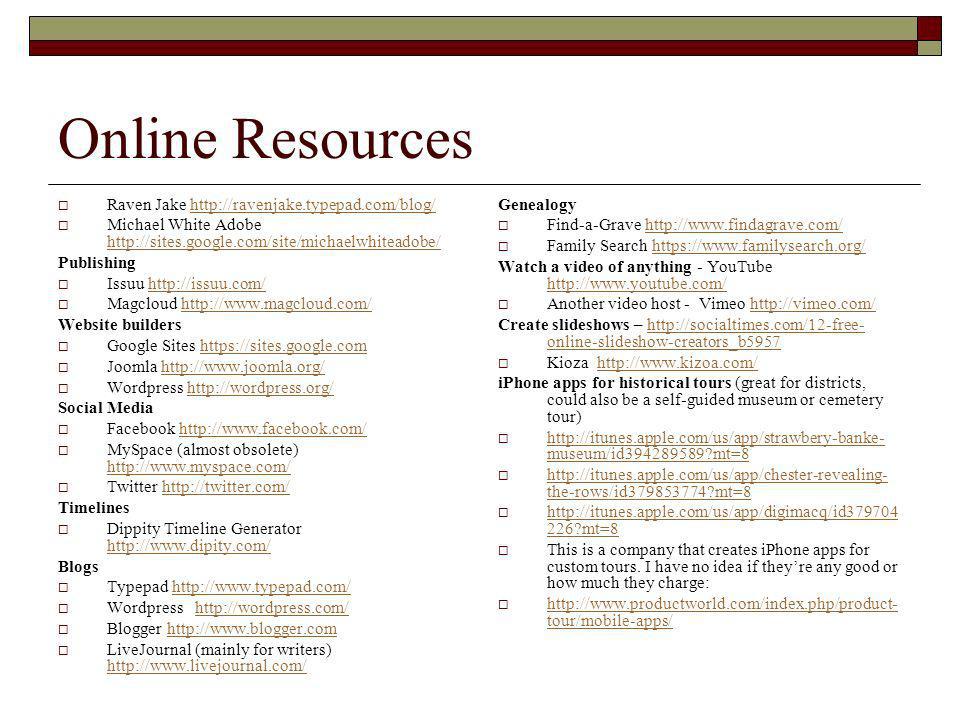
Task: Visit the vimeo.com link
Action: click(x=812, y=304)
